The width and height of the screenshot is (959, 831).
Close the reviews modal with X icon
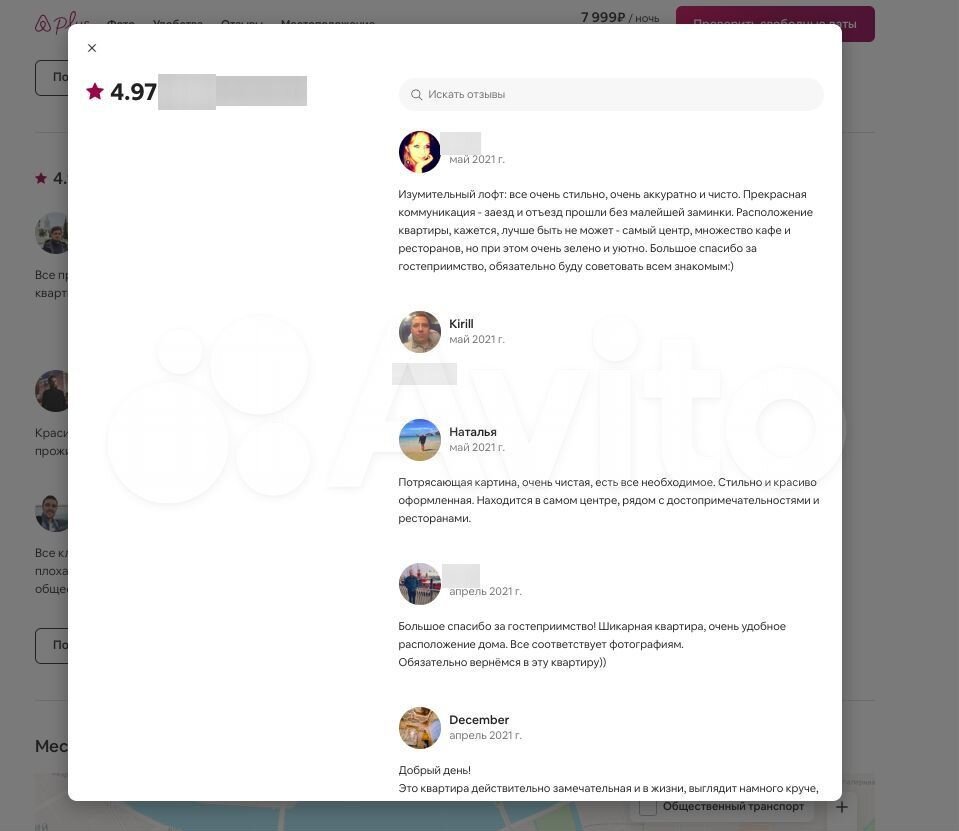92,48
